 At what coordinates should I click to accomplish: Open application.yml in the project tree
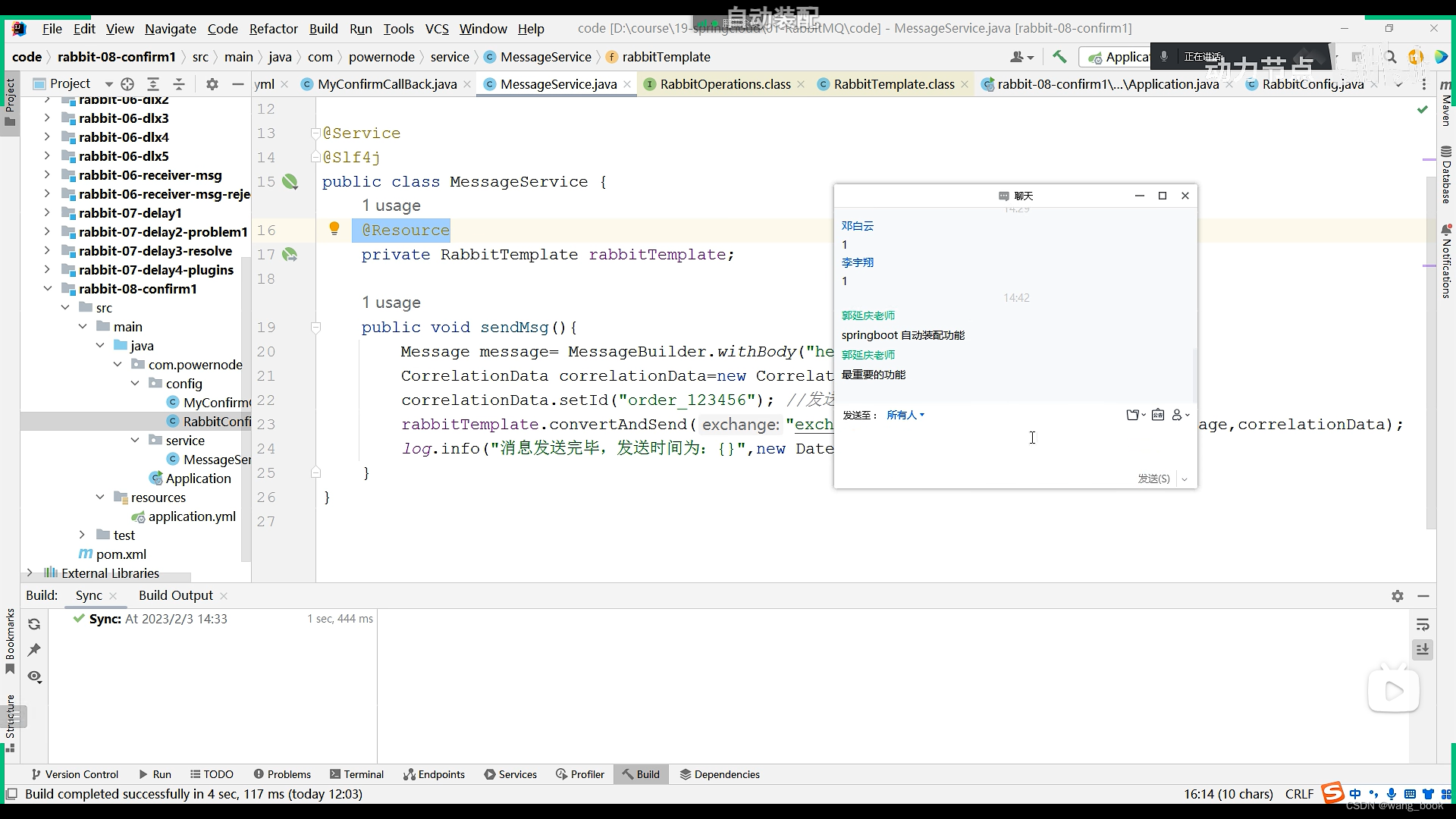[191, 516]
